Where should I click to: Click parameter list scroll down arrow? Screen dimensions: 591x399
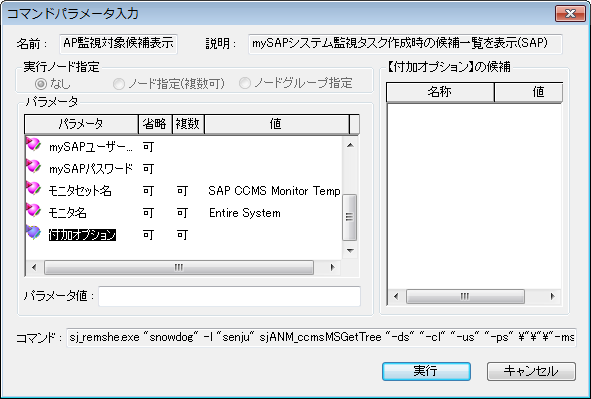(350, 251)
